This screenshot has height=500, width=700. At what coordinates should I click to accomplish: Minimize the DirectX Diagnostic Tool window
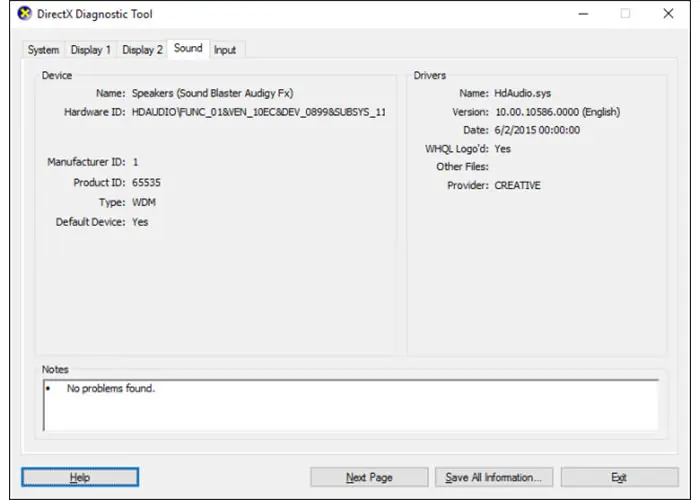pos(583,14)
